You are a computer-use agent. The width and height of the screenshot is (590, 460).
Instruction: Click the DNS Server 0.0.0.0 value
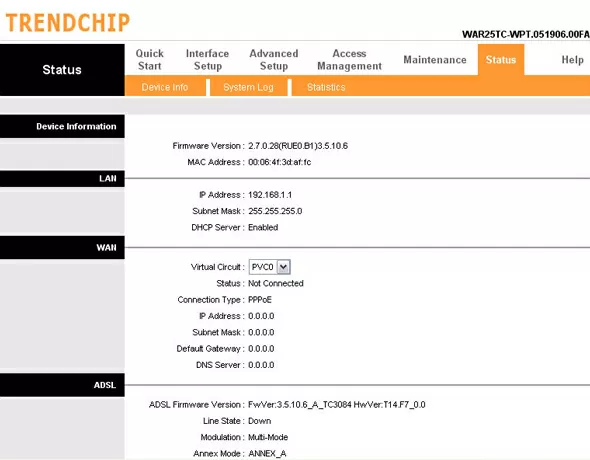(x=261, y=365)
